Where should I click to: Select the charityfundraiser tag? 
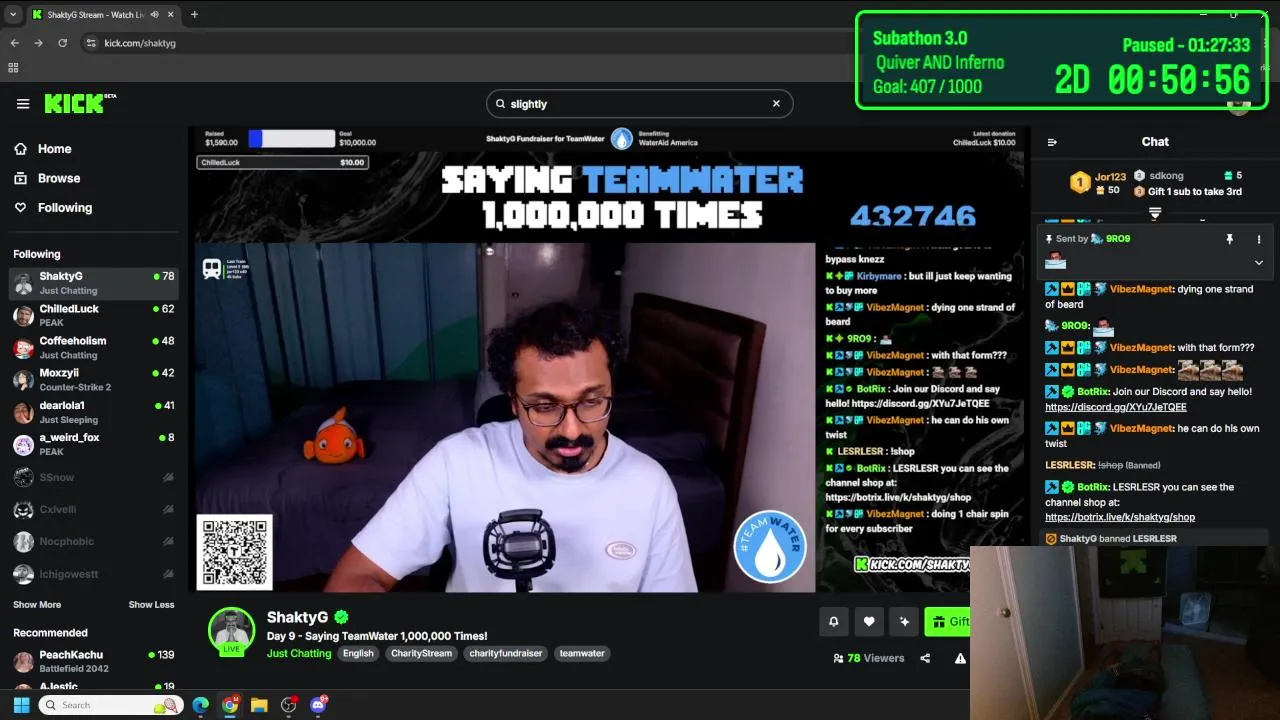point(505,653)
